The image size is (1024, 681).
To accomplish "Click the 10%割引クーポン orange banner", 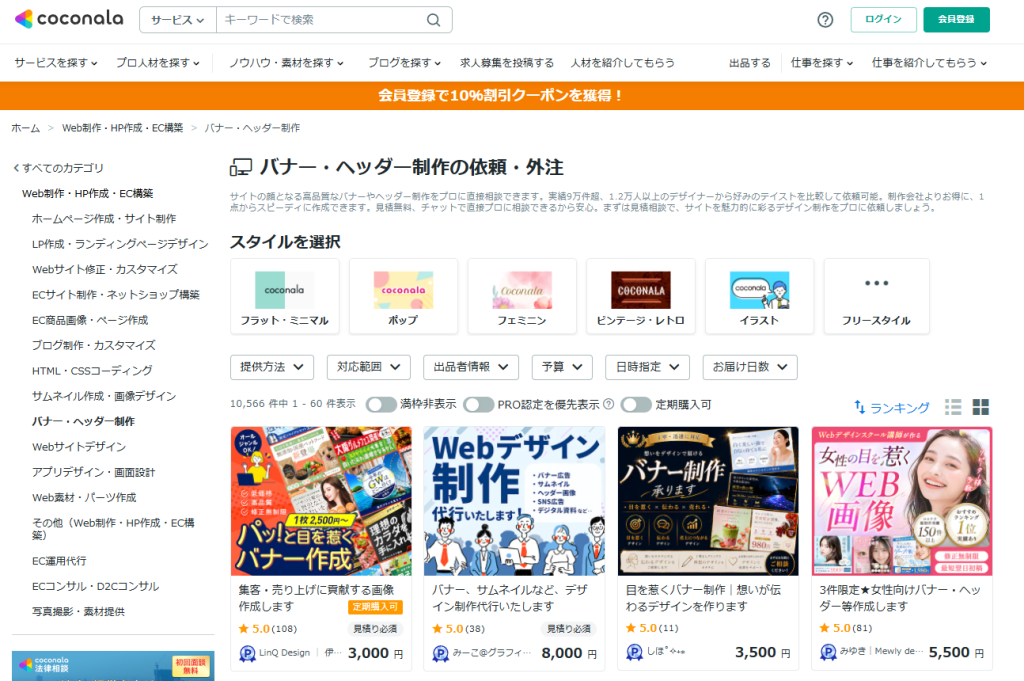I will click(512, 95).
